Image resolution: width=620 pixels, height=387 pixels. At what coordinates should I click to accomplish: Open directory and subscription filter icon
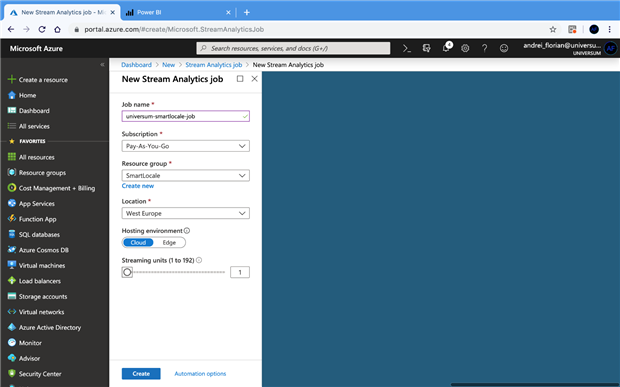[x=426, y=48]
